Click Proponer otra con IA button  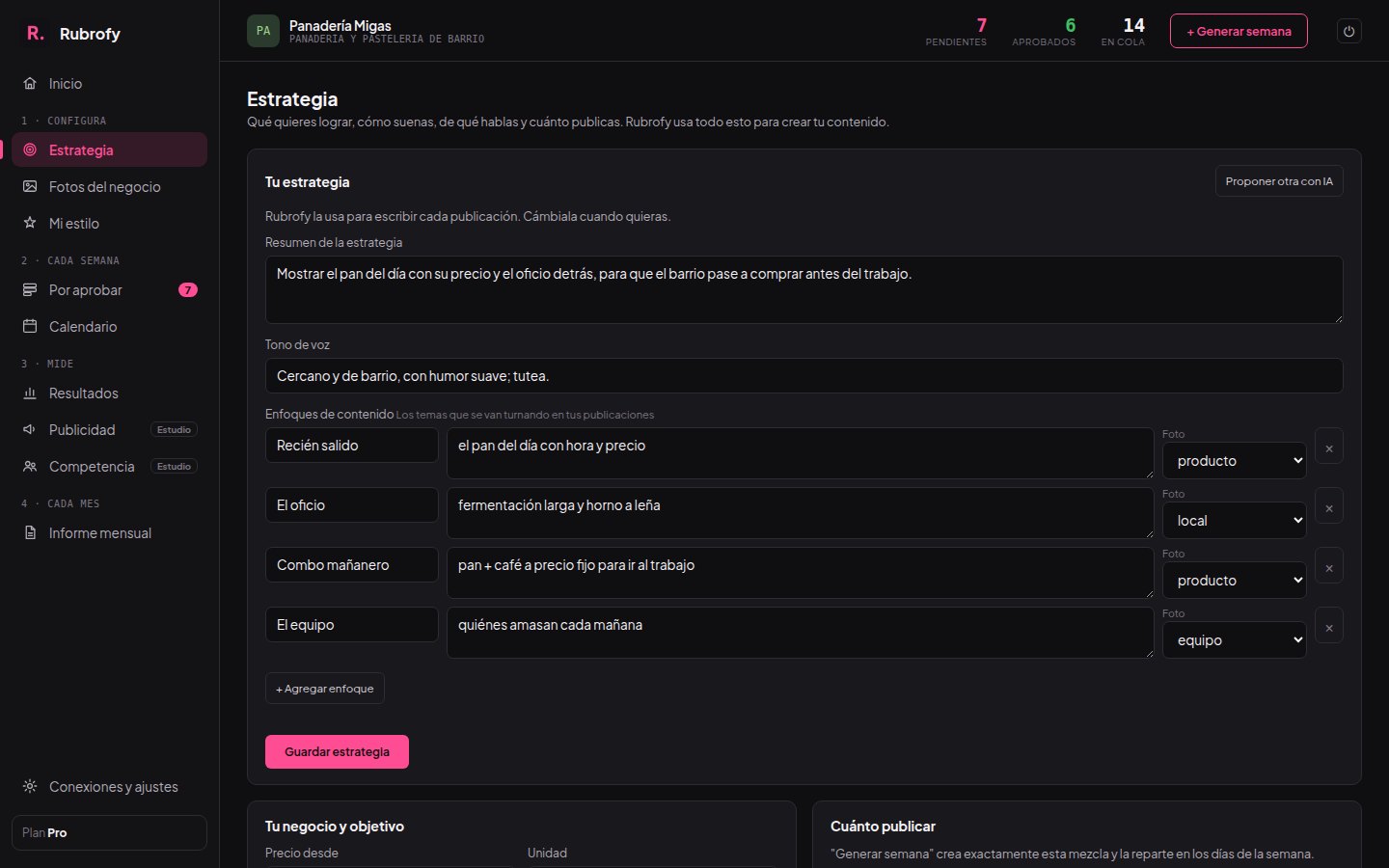tap(1279, 181)
